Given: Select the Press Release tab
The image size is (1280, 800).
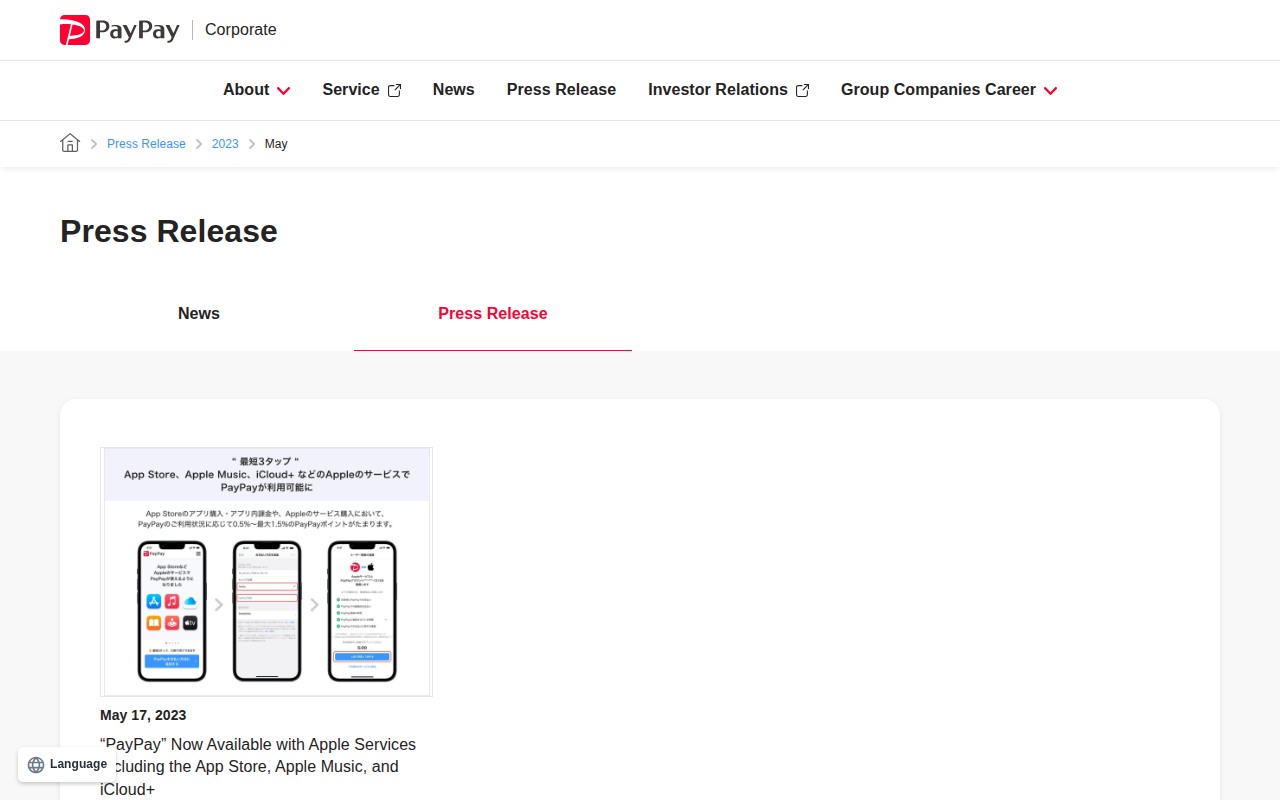Looking at the screenshot, I should coord(493,314).
